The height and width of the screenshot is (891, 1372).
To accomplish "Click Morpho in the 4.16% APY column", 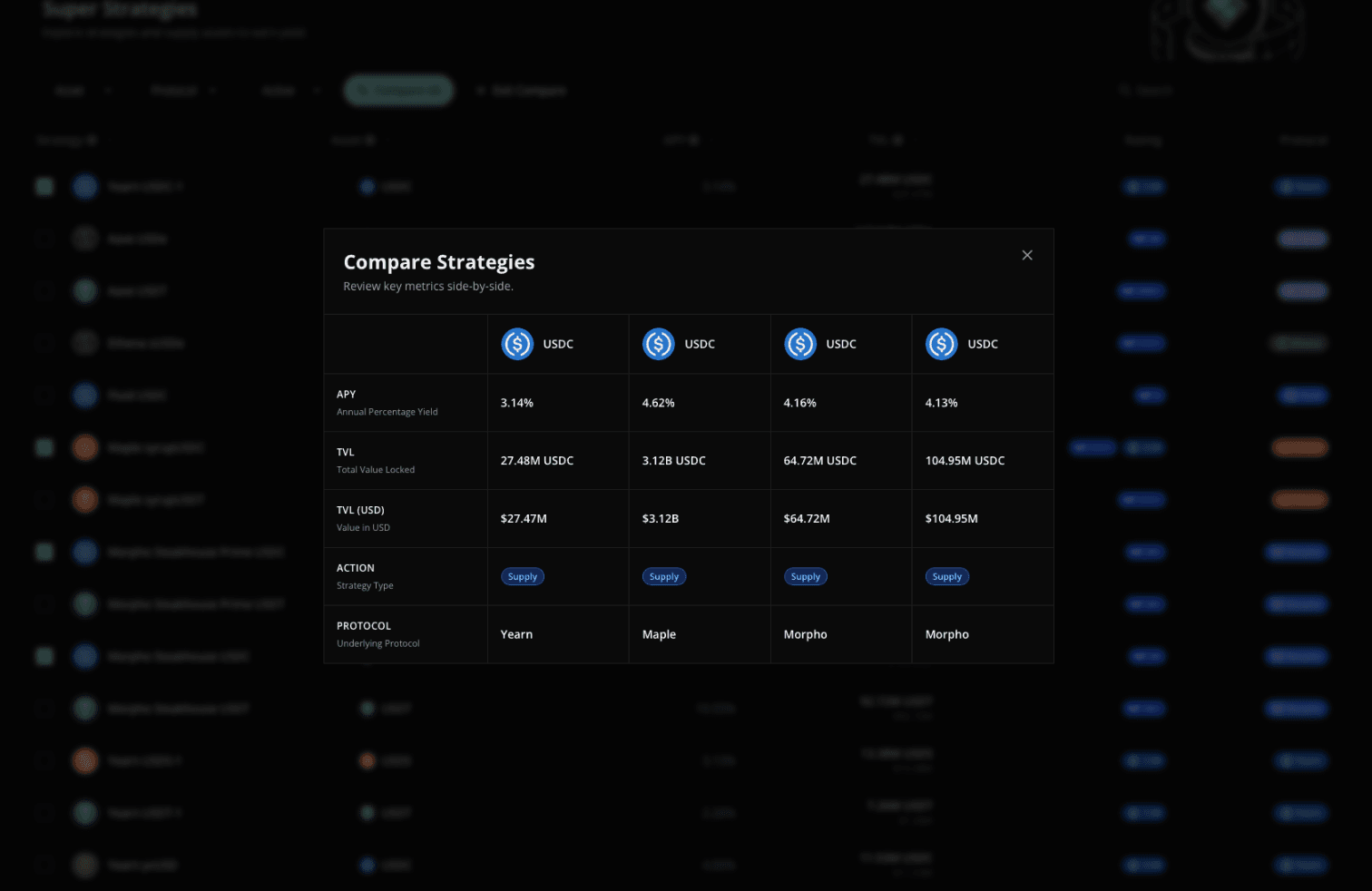I will tap(806, 634).
